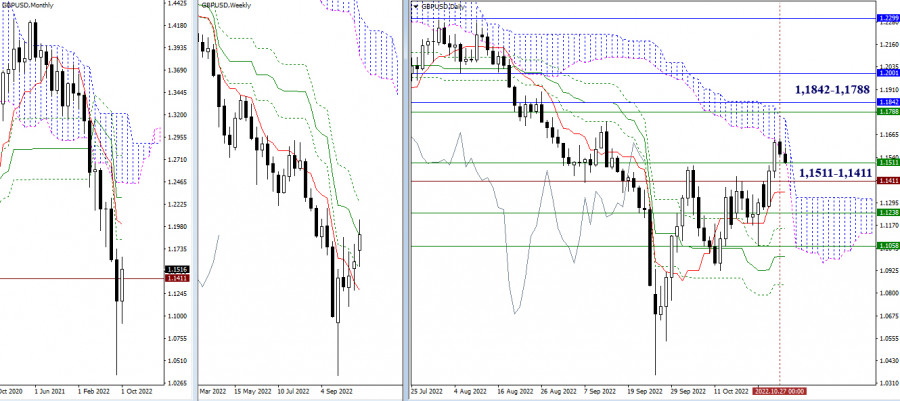The image size is (900, 401).
Task: Click the 1.2160 value on daily price axis
Action: pos(889,44)
